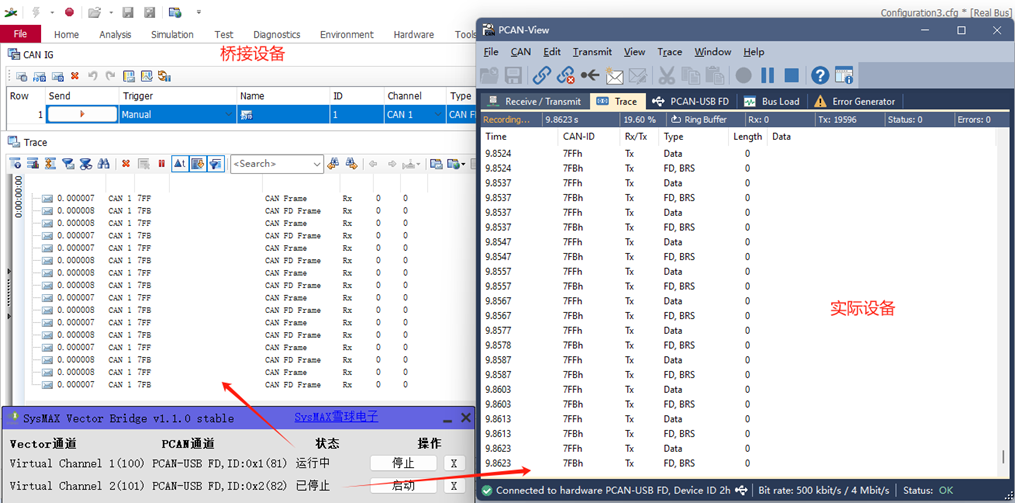Toggle the delta time display button in Trace
1015x503 pixels.
180,164
